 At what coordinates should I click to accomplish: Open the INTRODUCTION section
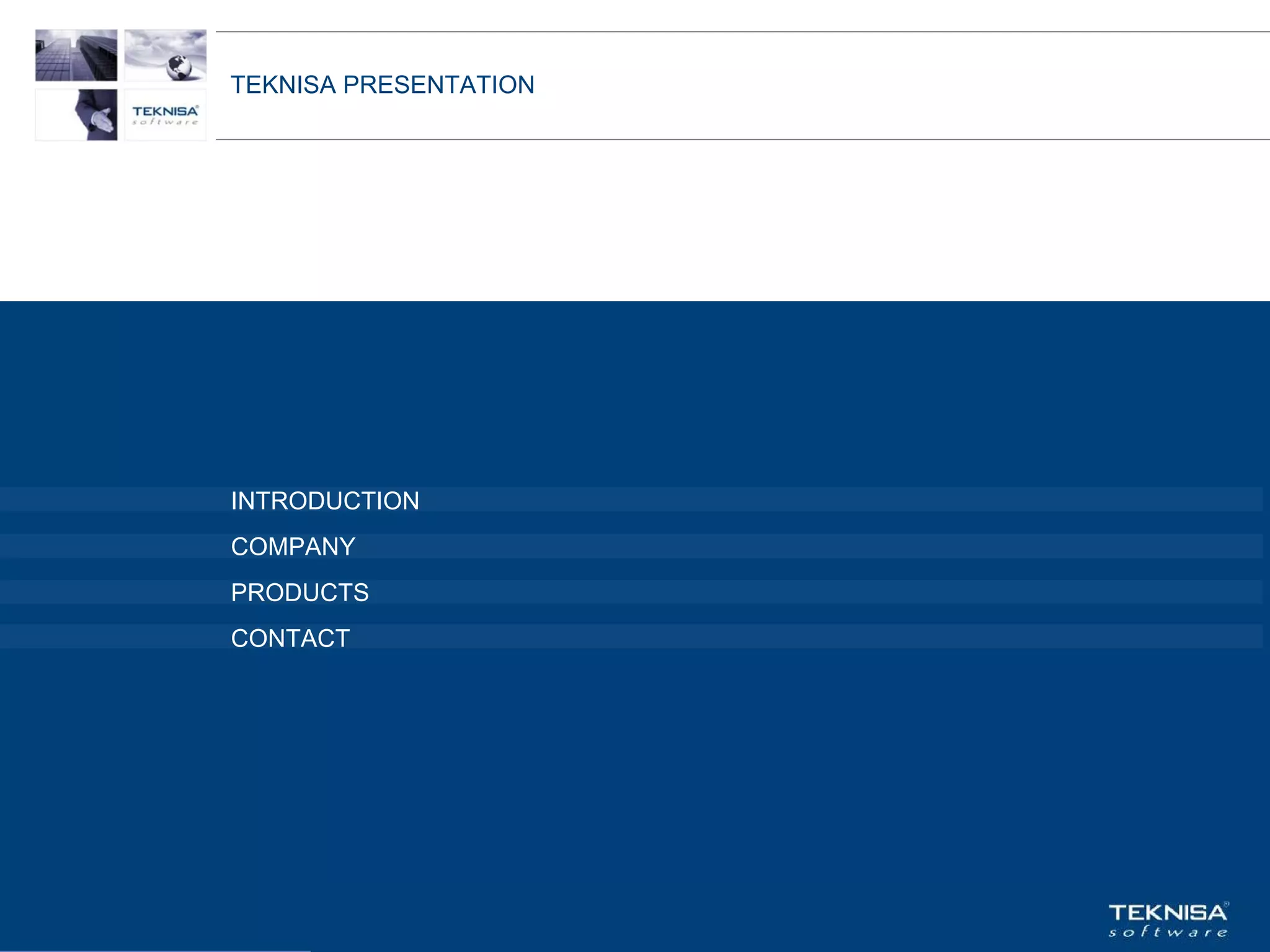point(325,501)
